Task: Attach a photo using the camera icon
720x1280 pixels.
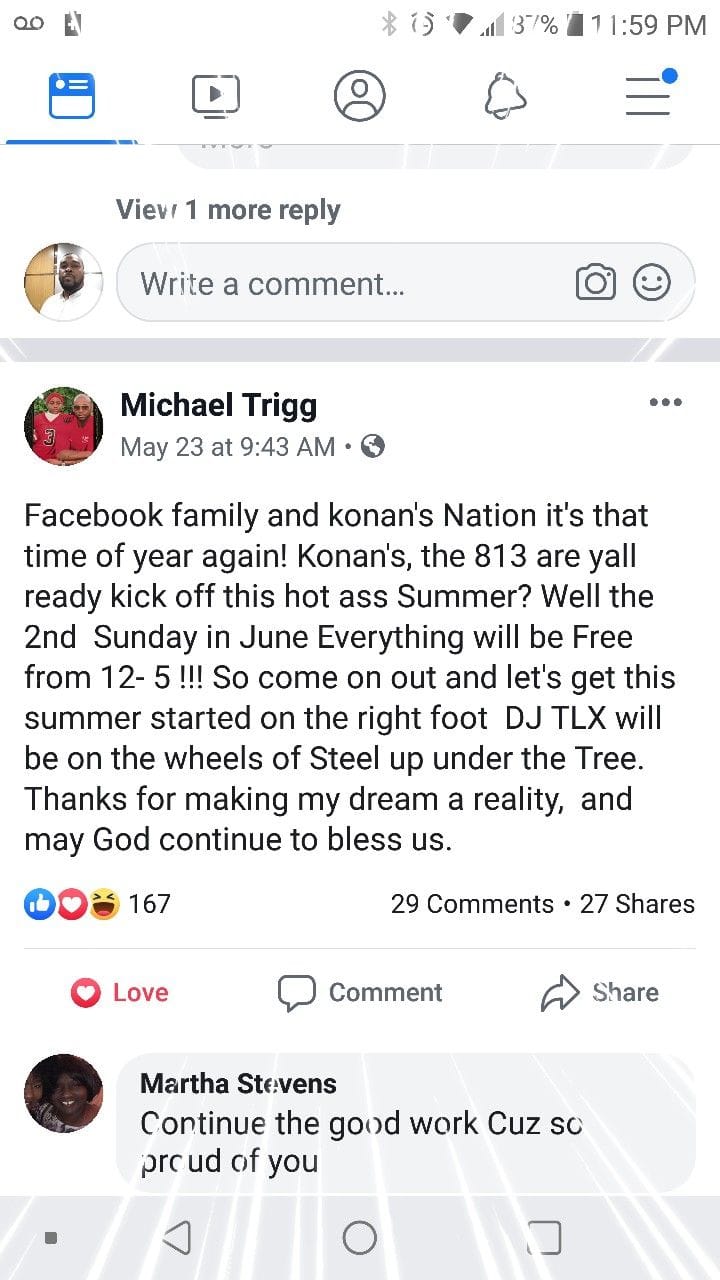Action: tap(597, 282)
